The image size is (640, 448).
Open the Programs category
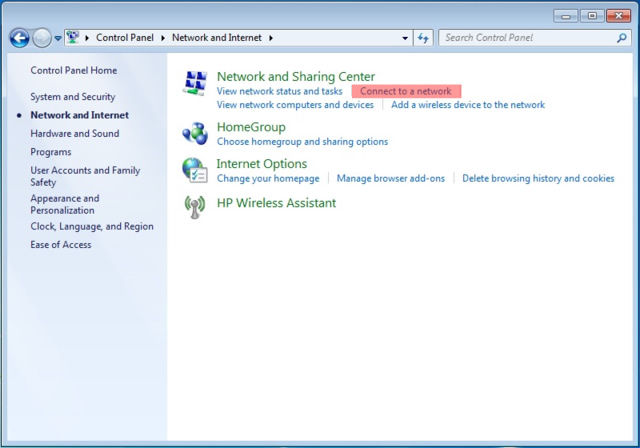(51, 152)
